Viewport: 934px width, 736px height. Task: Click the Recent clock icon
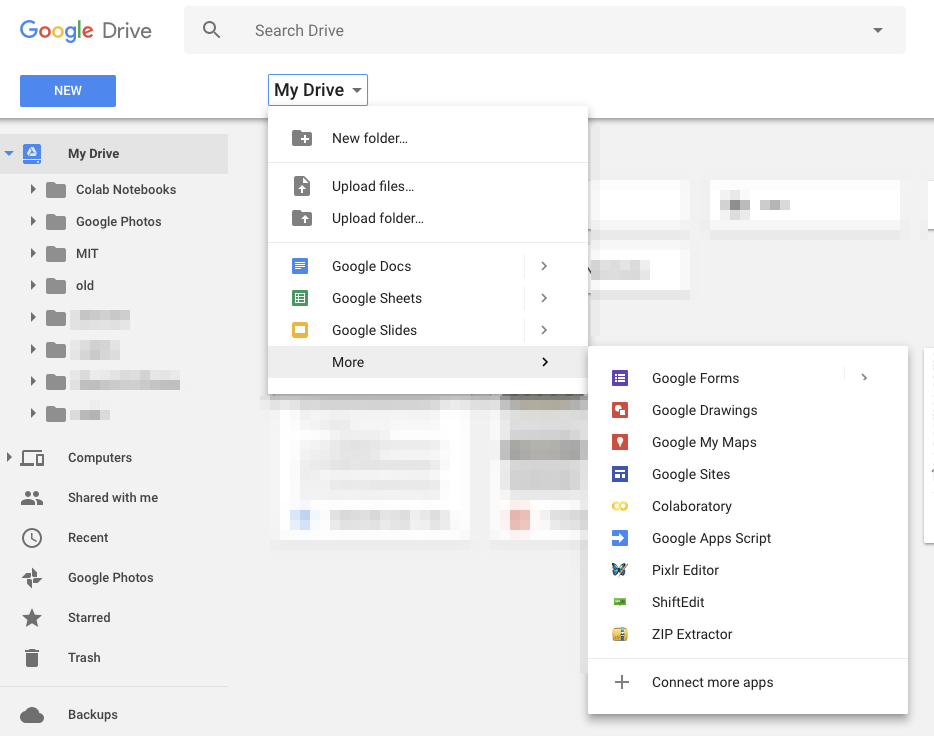click(x=32, y=538)
